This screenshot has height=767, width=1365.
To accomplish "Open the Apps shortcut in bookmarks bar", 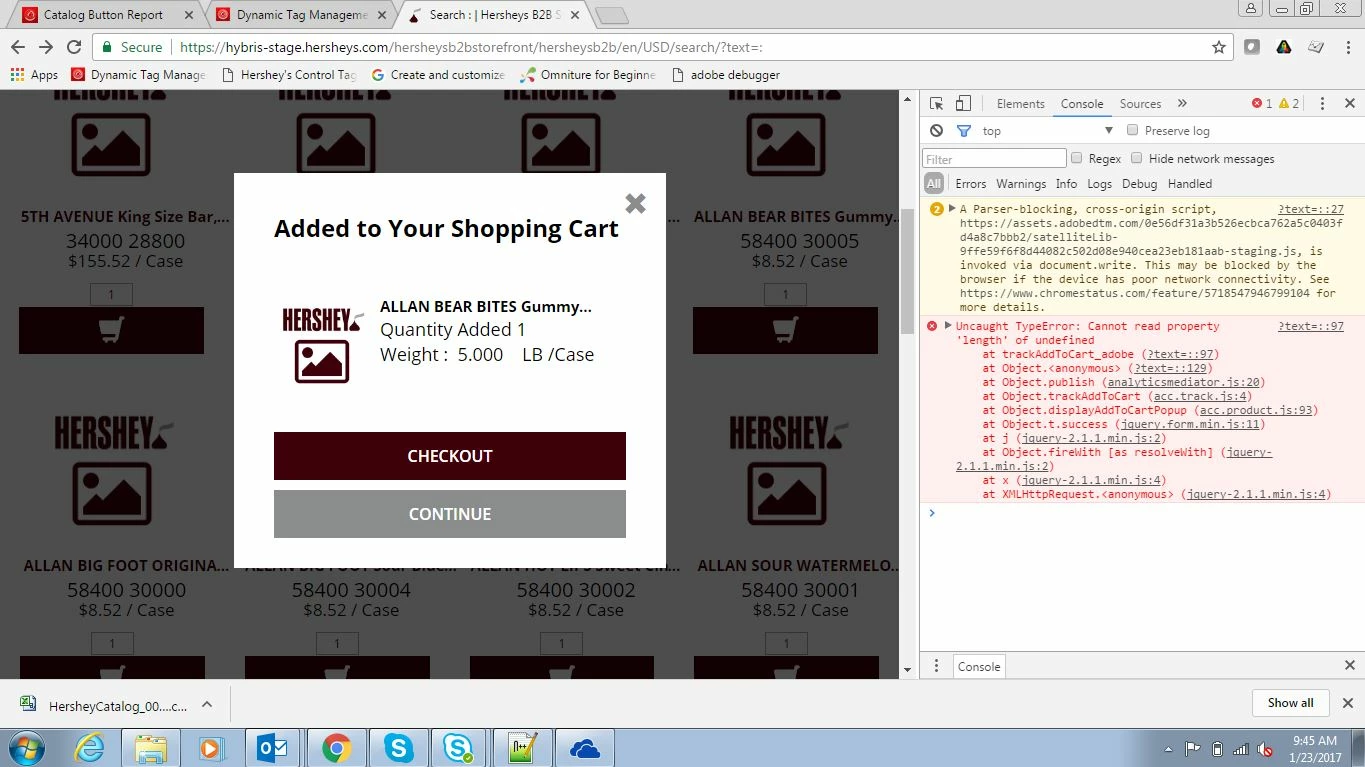I will coord(34,75).
